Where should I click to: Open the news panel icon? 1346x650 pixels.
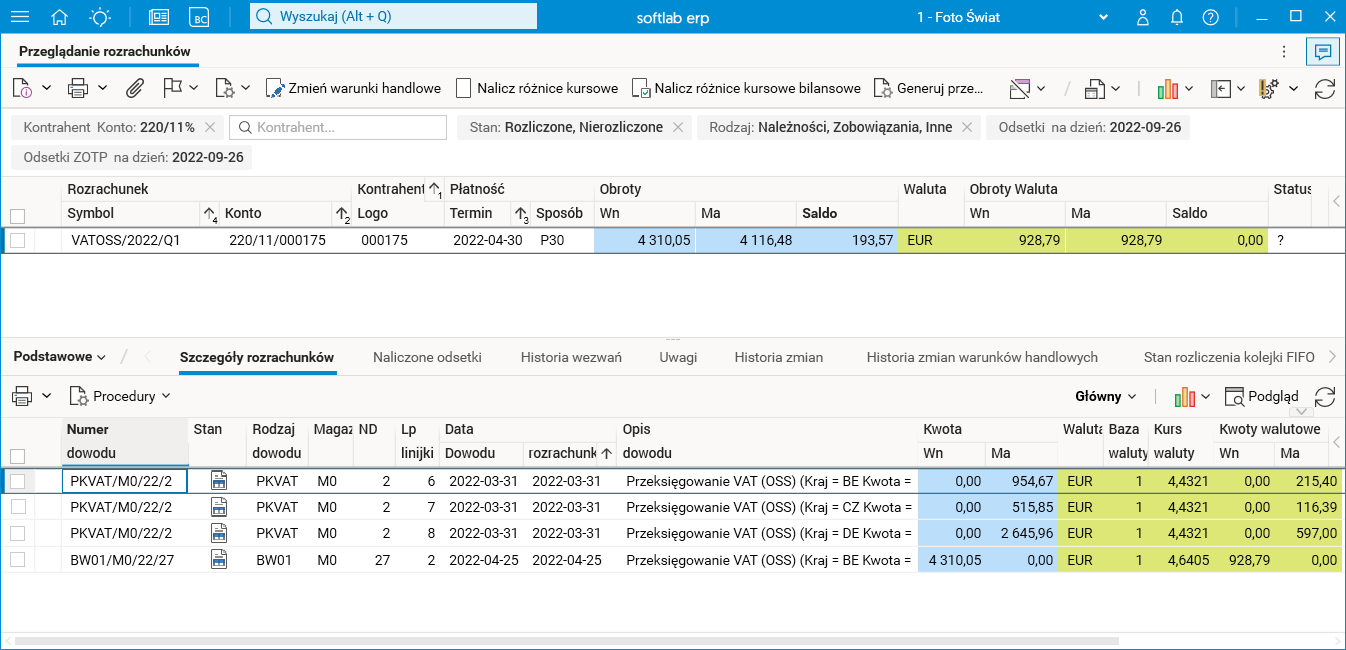(x=159, y=17)
